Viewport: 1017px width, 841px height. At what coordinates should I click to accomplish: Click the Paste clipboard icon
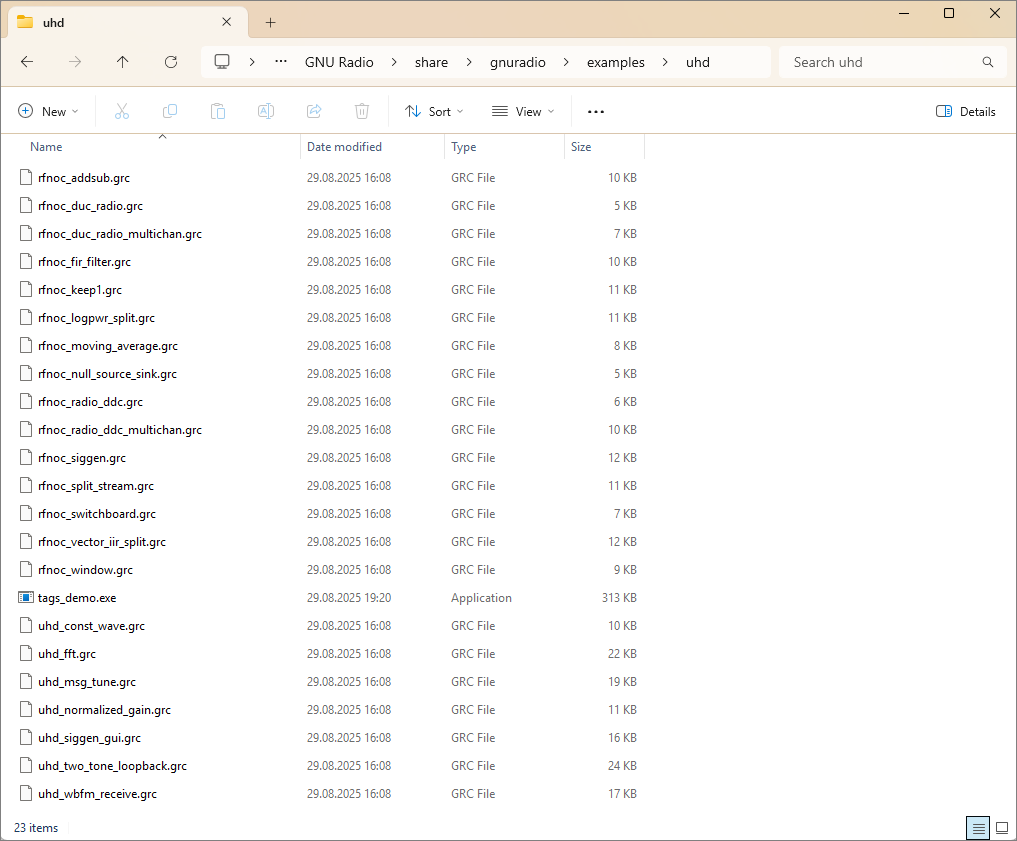click(x=218, y=111)
